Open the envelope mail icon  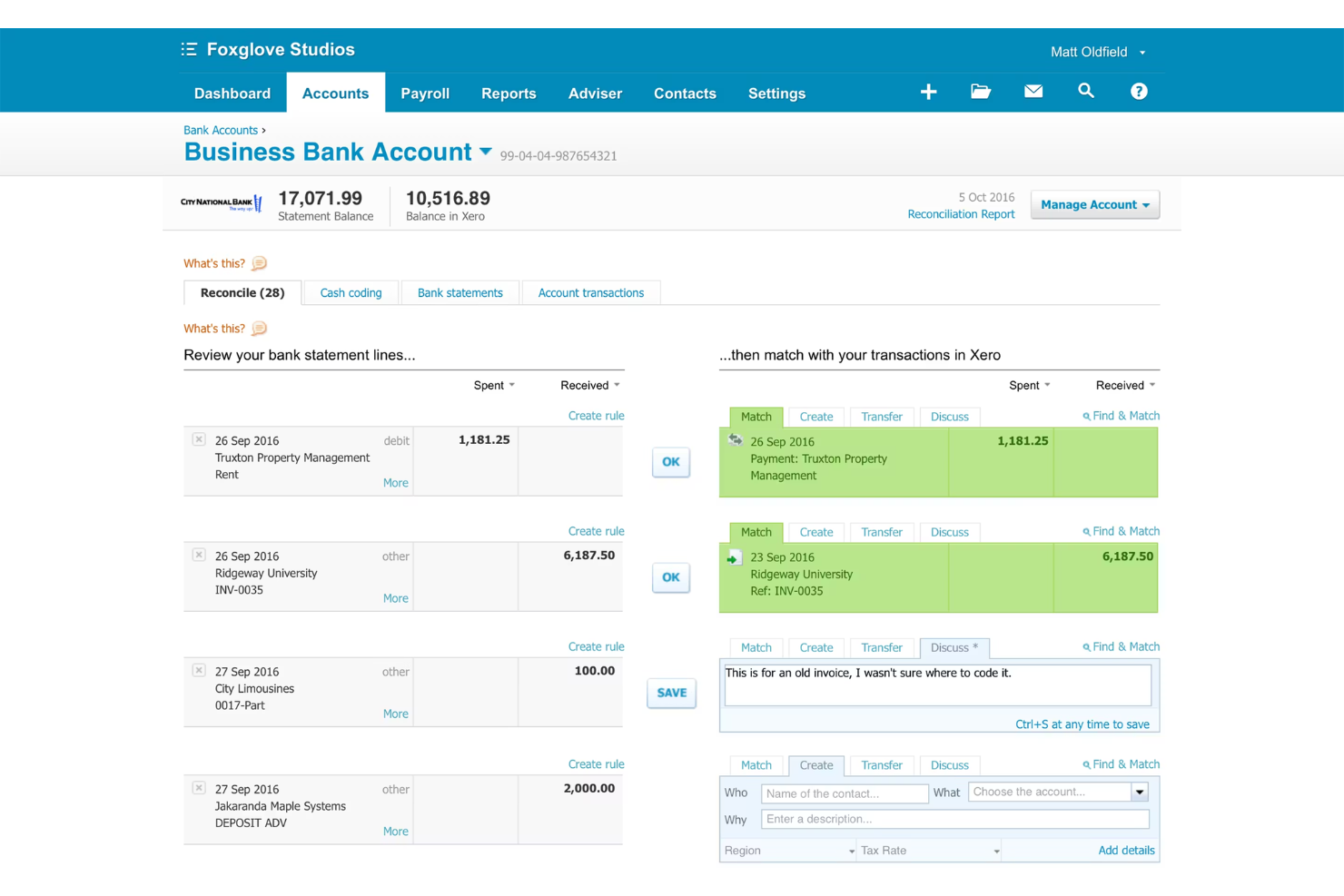tap(1033, 91)
